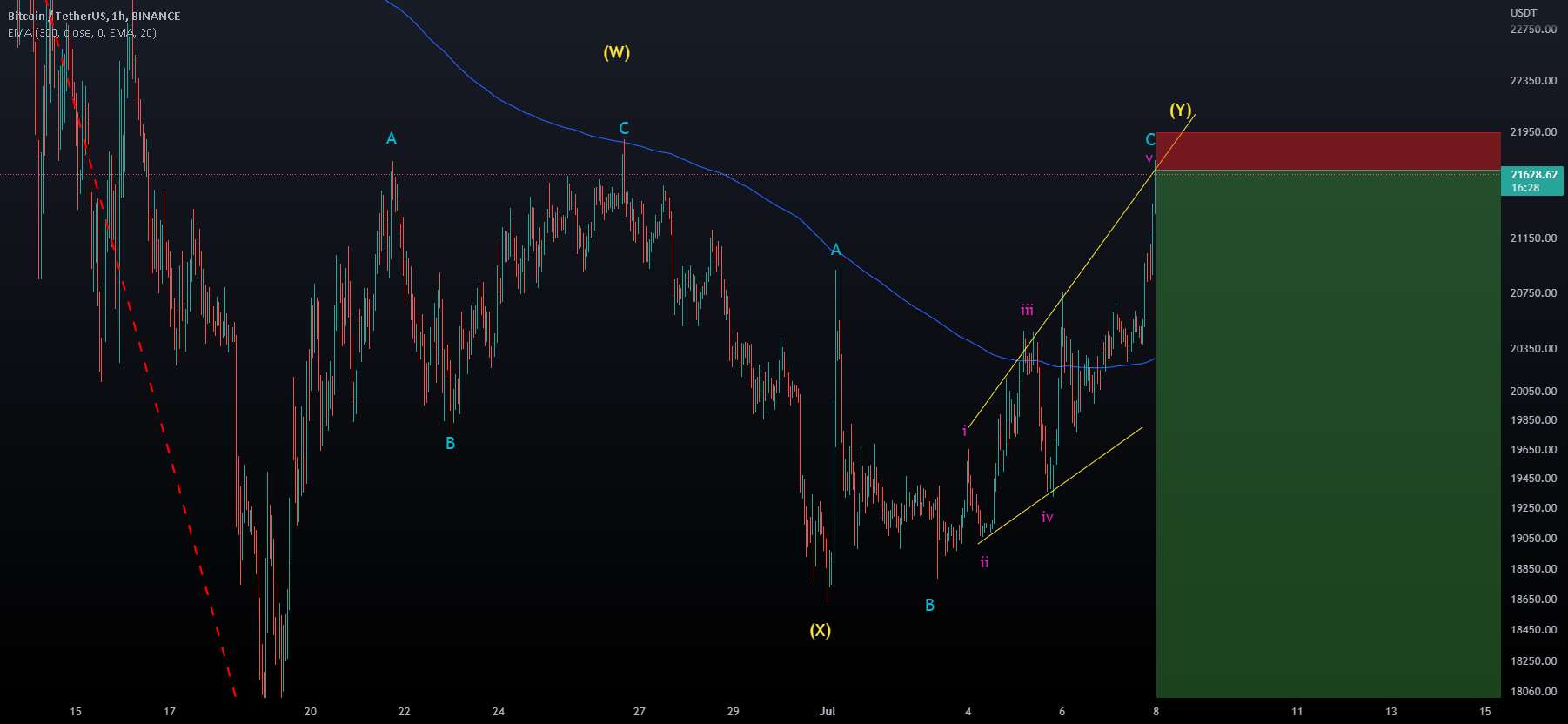Click the 17 date on time axis
This screenshot has height=724, width=1568.
(170, 711)
